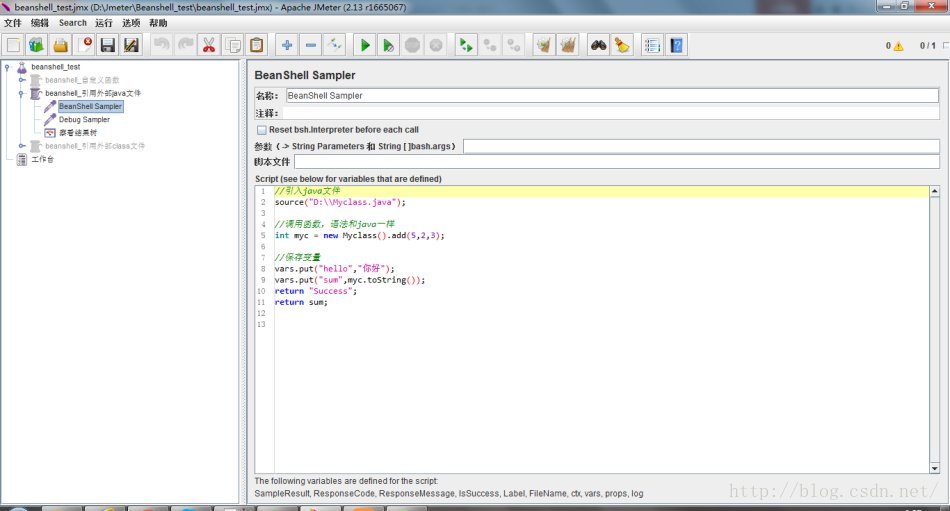Screen dimensions: 950x511
Task: Select the 工作台 workbench node
Action: [42, 159]
